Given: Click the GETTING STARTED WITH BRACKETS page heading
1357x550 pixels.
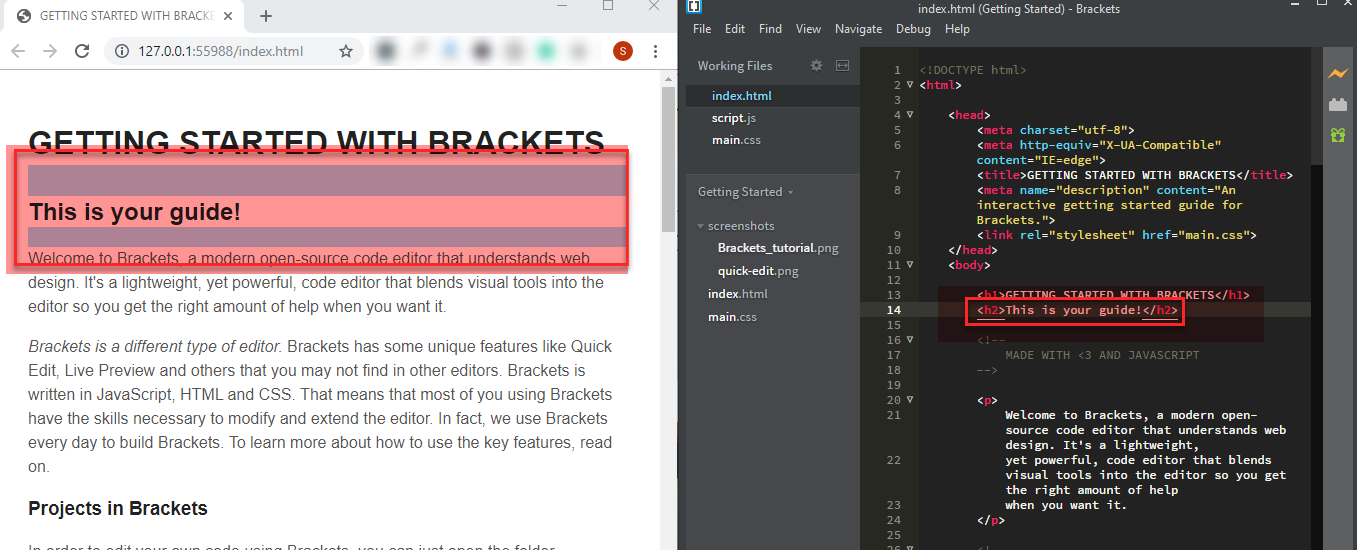Looking at the screenshot, I should point(316,142).
